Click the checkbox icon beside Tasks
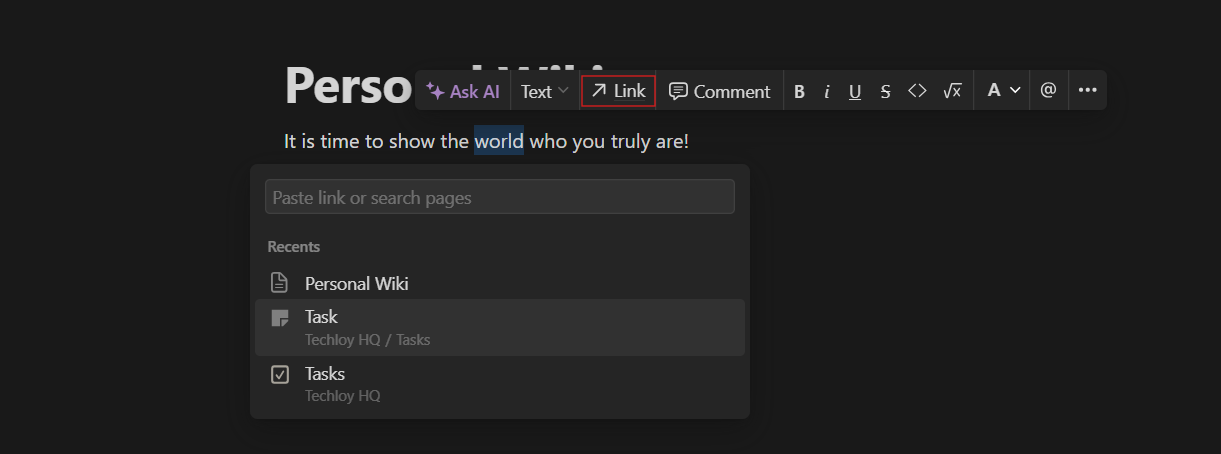The height and width of the screenshot is (454, 1221). point(280,375)
